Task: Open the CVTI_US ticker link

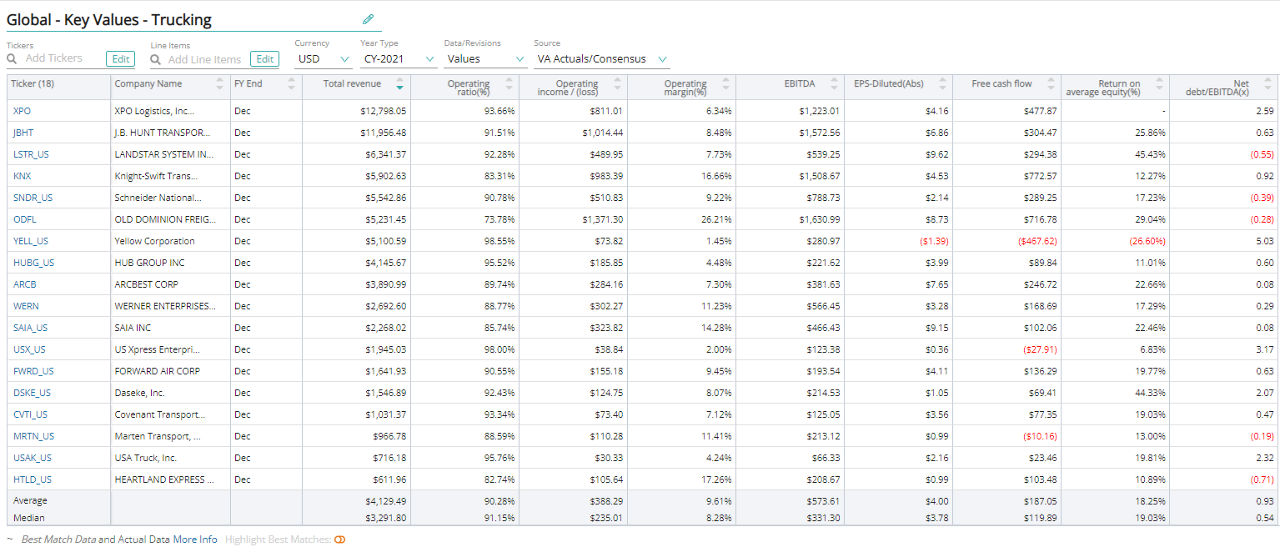Action: tap(30, 414)
